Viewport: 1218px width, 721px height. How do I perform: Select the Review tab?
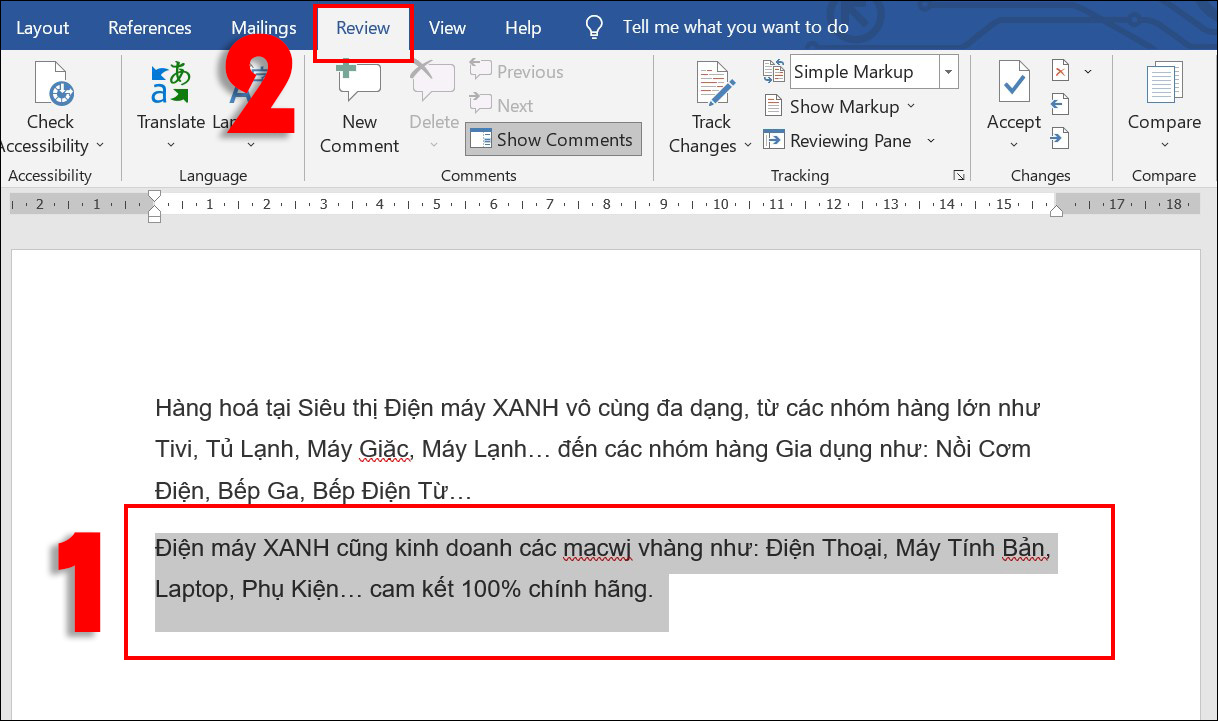pyautogui.click(x=363, y=28)
